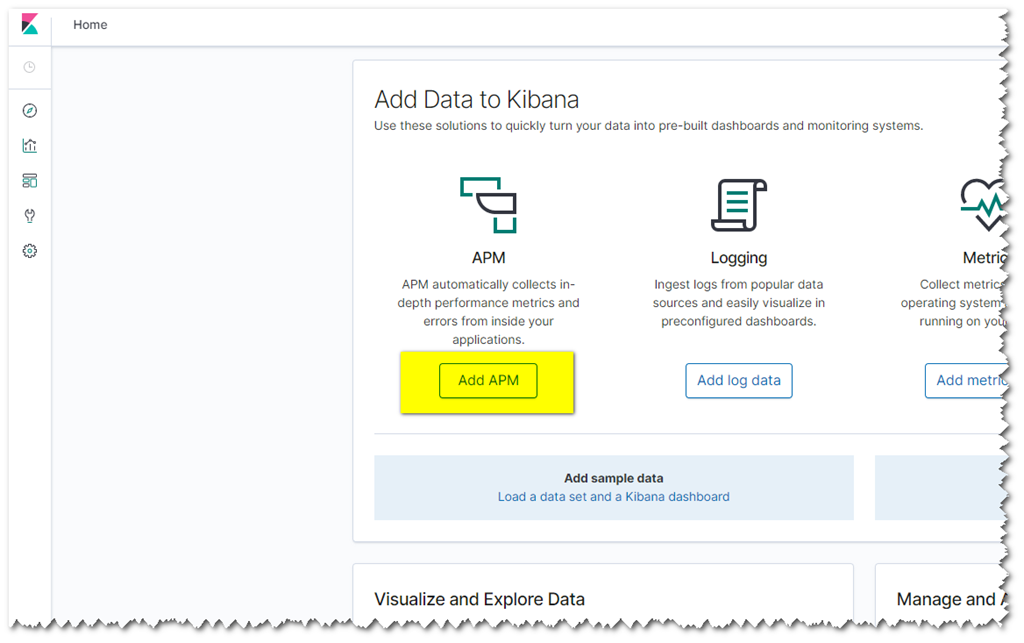
Task: Open Management via the gear icon
Action: 29,251
